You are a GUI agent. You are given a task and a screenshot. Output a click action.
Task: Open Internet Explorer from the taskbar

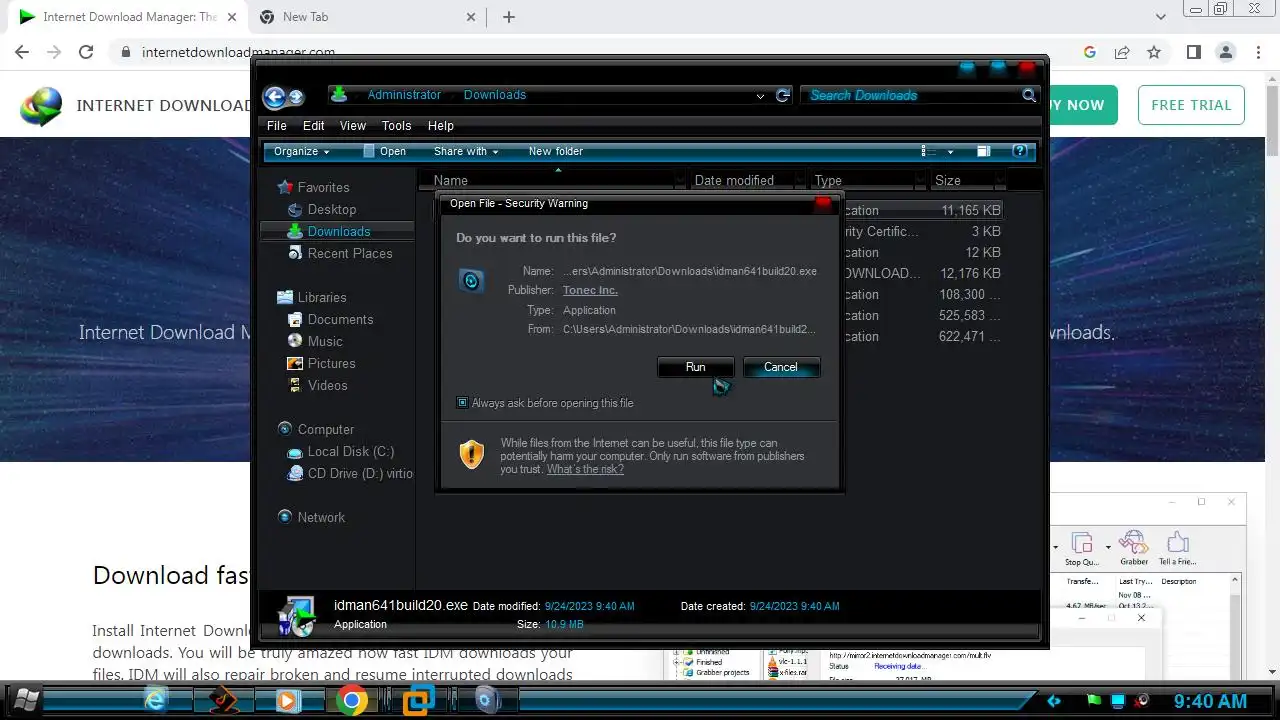155,700
